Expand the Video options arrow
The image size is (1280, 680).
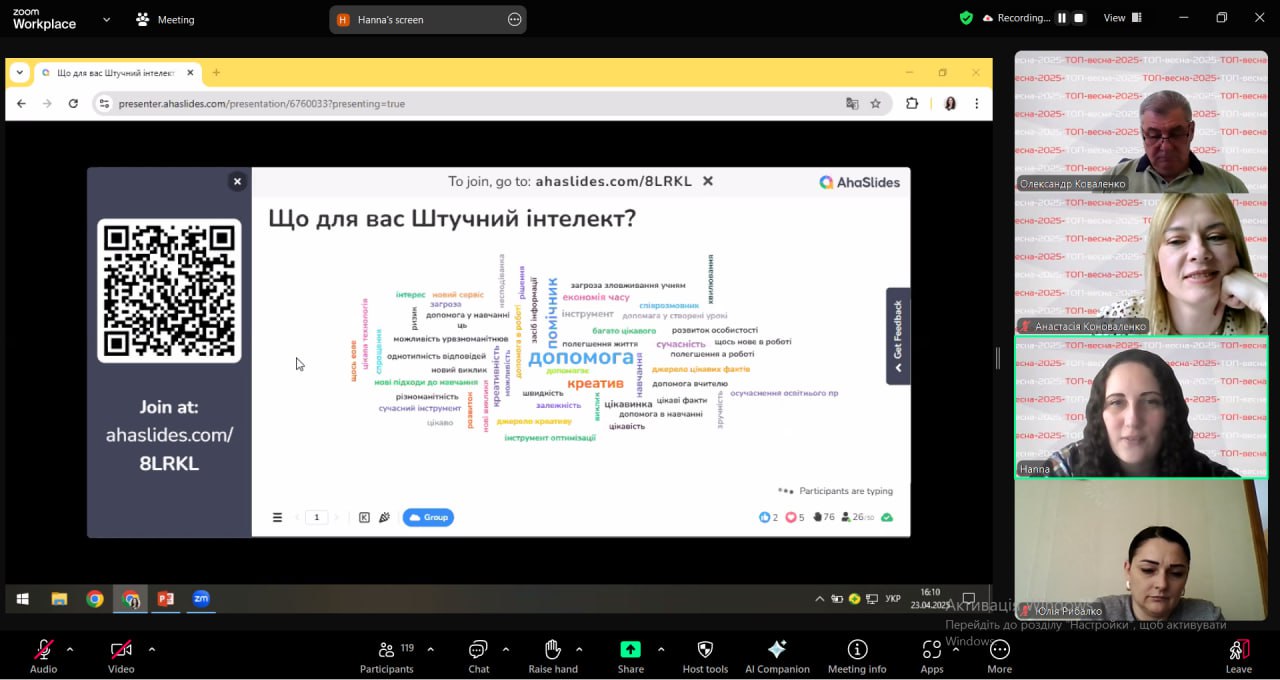tap(151, 649)
